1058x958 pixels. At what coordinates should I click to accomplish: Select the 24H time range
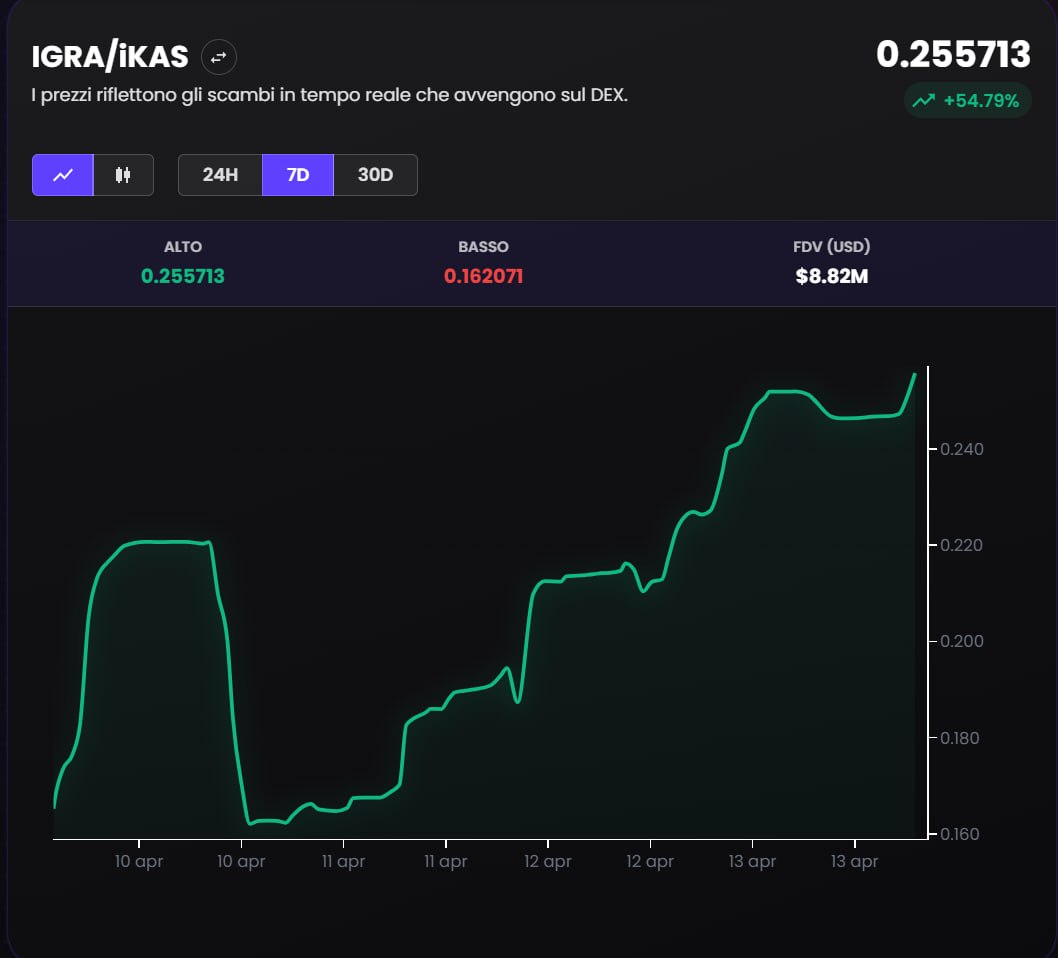pos(220,175)
